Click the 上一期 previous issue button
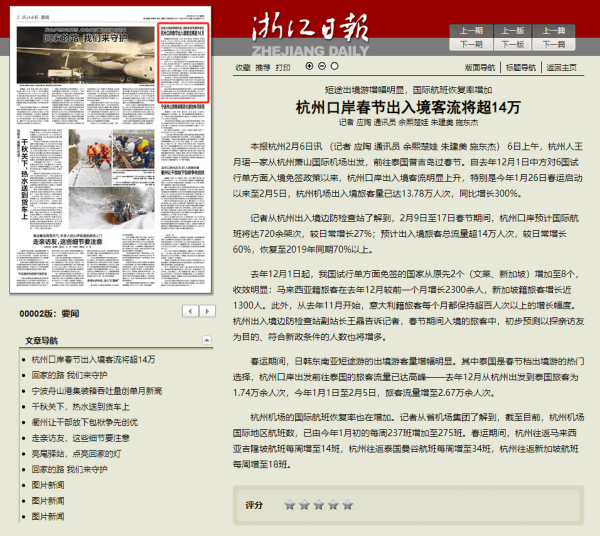 click(471, 31)
